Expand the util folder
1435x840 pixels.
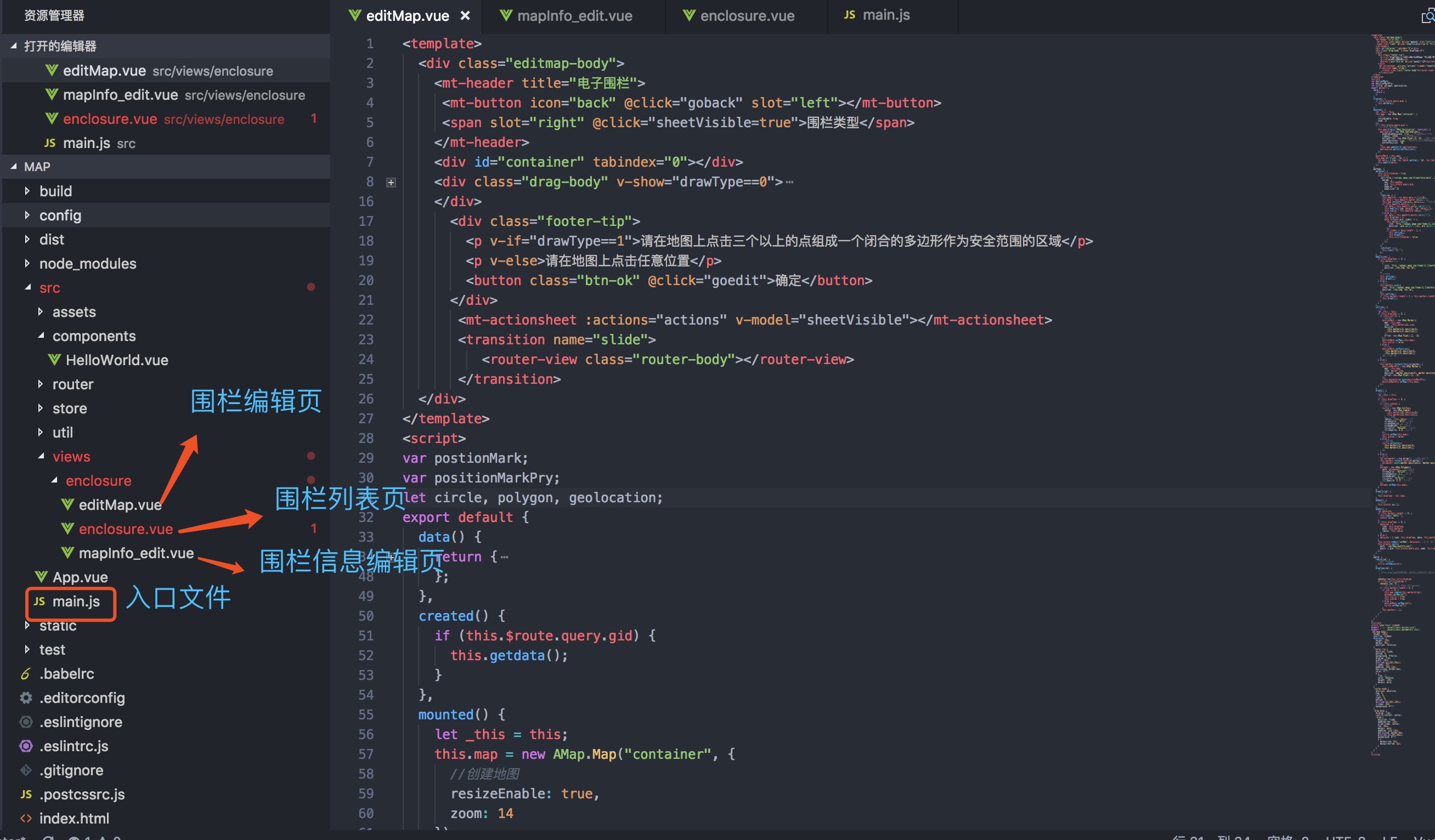point(40,433)
